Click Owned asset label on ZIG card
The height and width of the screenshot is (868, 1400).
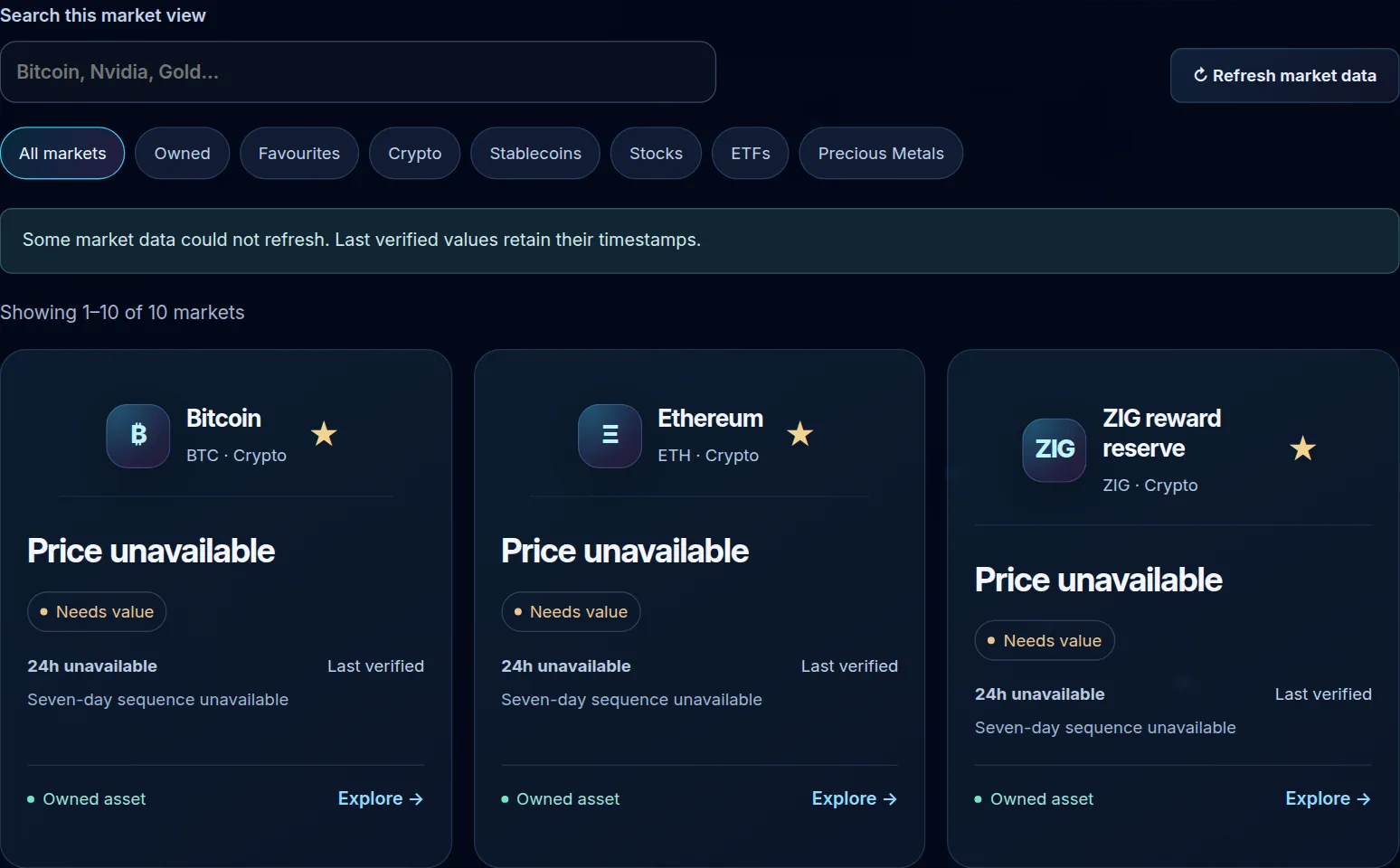(x=1035, y=799)
